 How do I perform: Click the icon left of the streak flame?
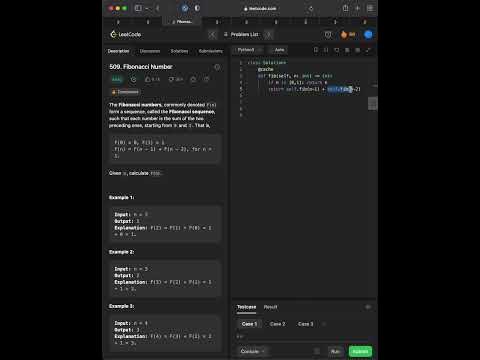[328, 34]
